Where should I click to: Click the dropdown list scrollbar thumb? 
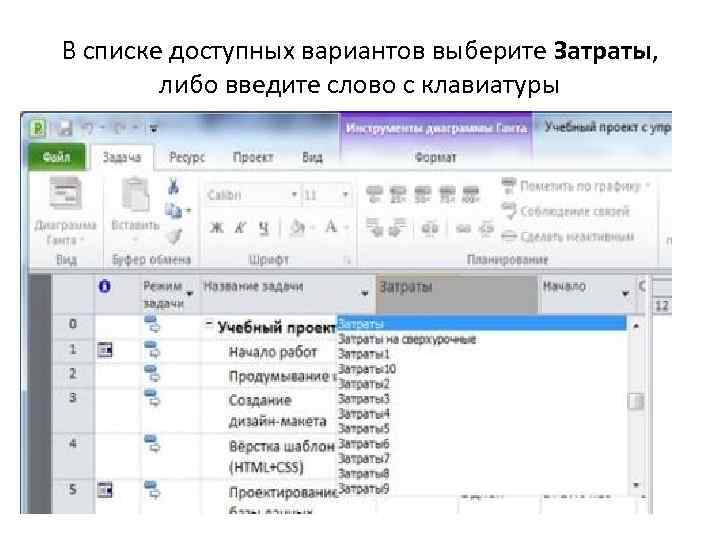pyautogui.click(x=636, y=401)
